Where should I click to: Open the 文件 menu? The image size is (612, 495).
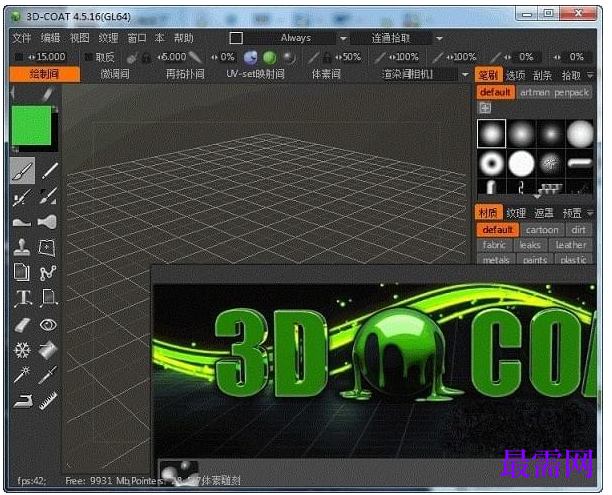click(21, 38)
